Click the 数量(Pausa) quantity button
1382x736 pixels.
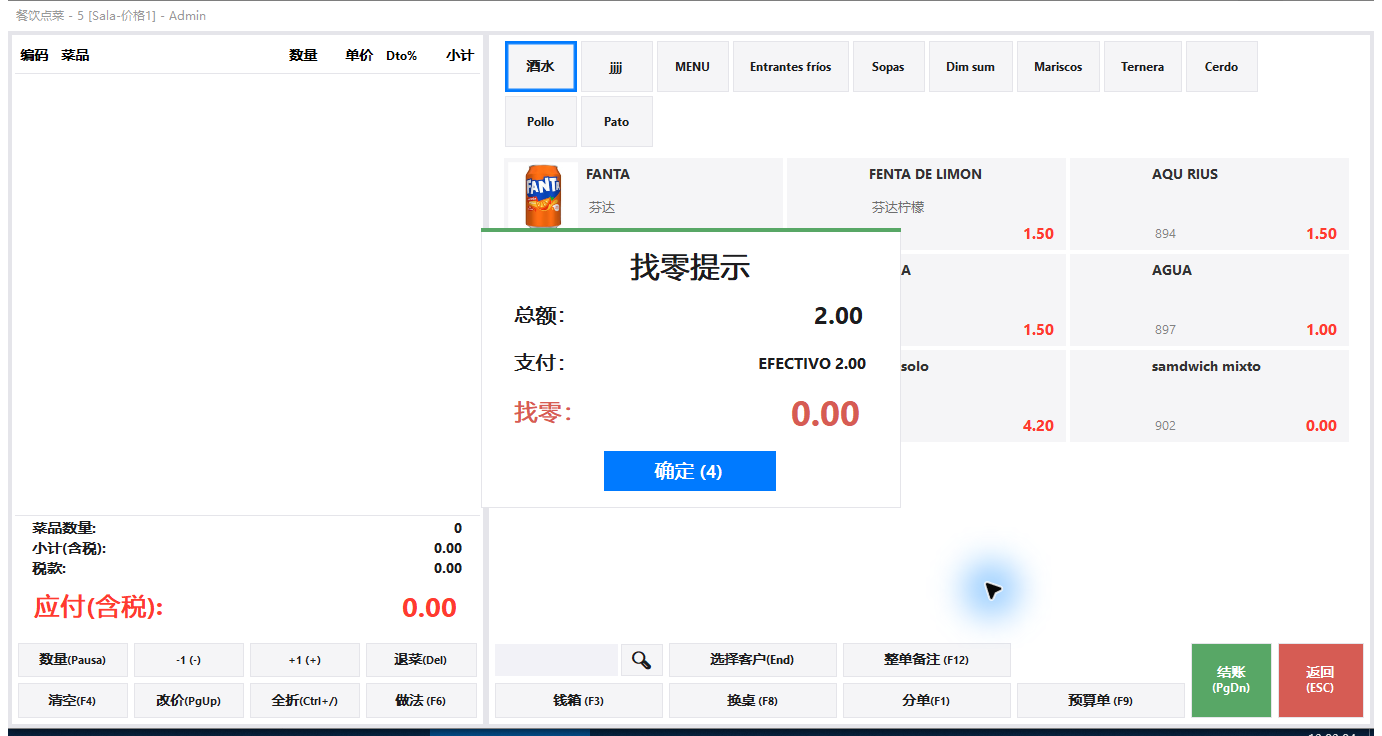pos(73,660)
